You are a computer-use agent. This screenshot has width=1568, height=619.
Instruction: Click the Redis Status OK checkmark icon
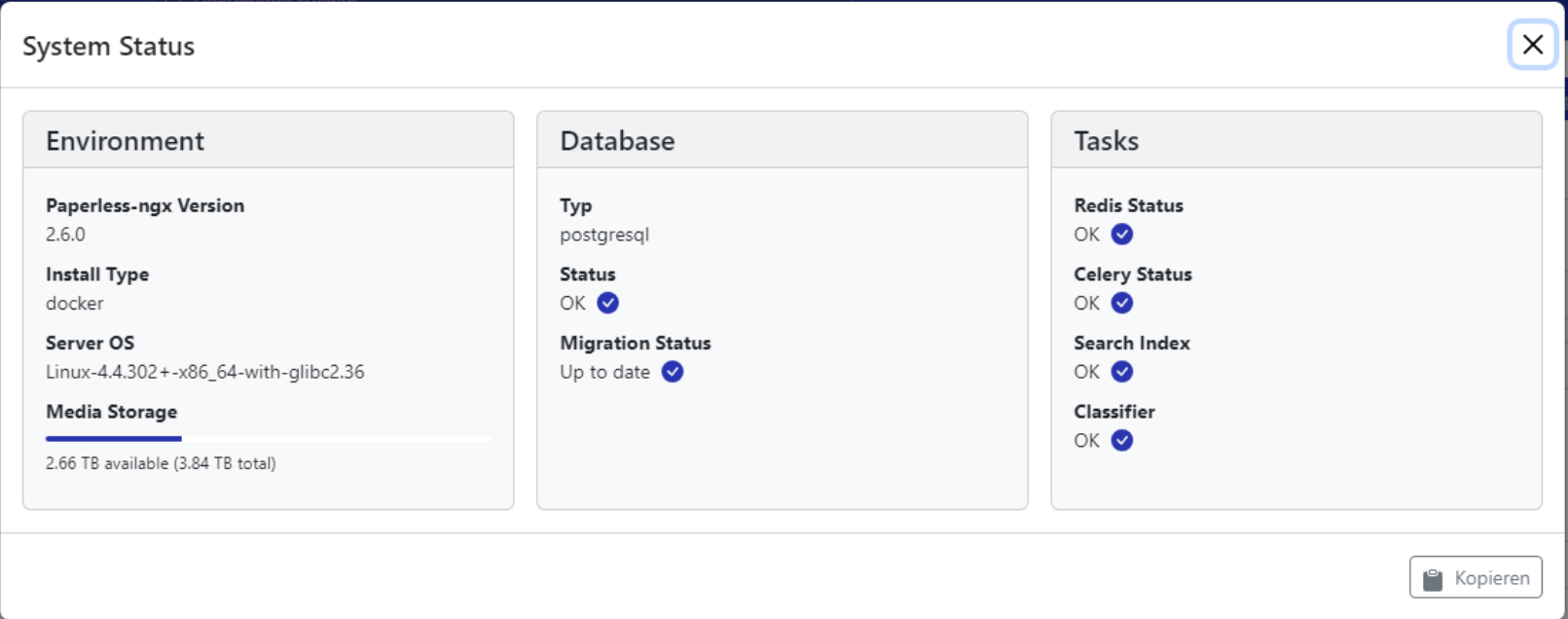pos(1122,235)
